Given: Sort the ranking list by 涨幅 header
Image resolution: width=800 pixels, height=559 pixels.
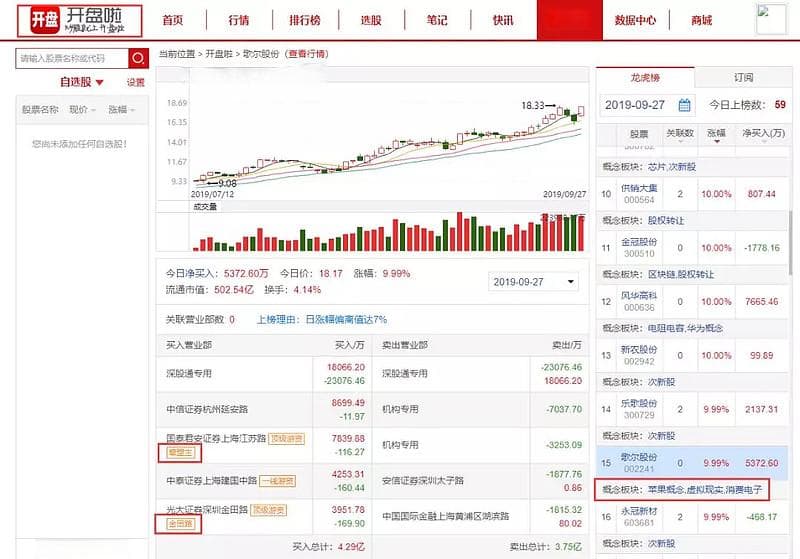Looking at the screenshot, I should [x=716, y=135].
